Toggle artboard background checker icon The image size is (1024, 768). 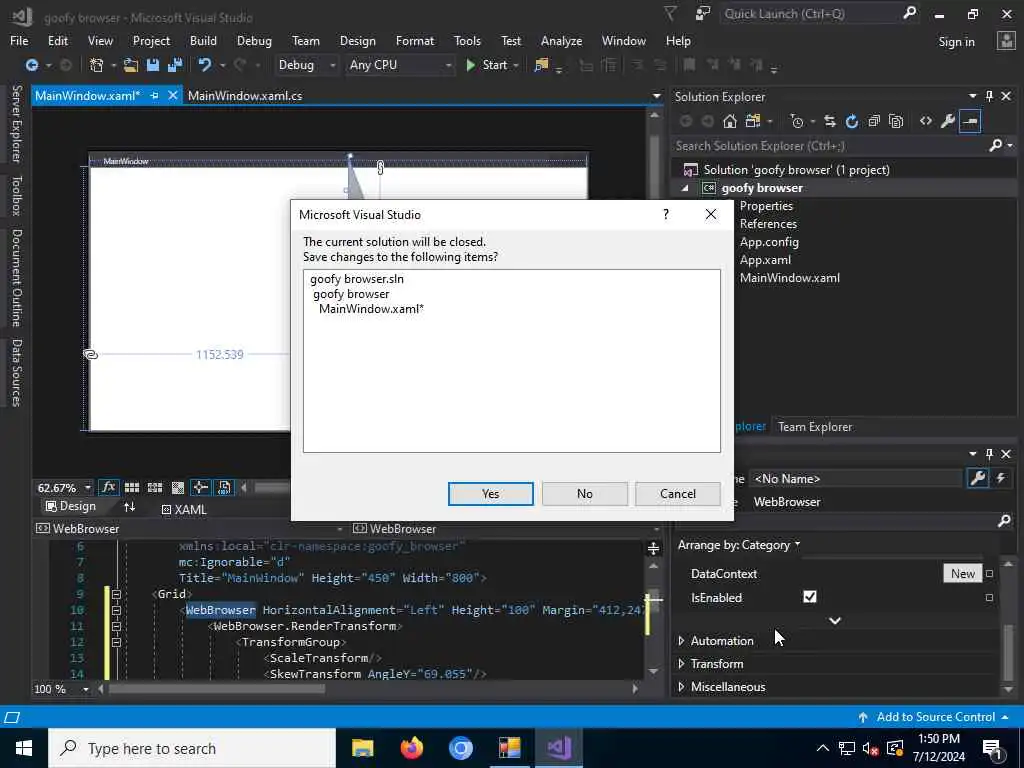pyautogui.click(x=178, y=487)
